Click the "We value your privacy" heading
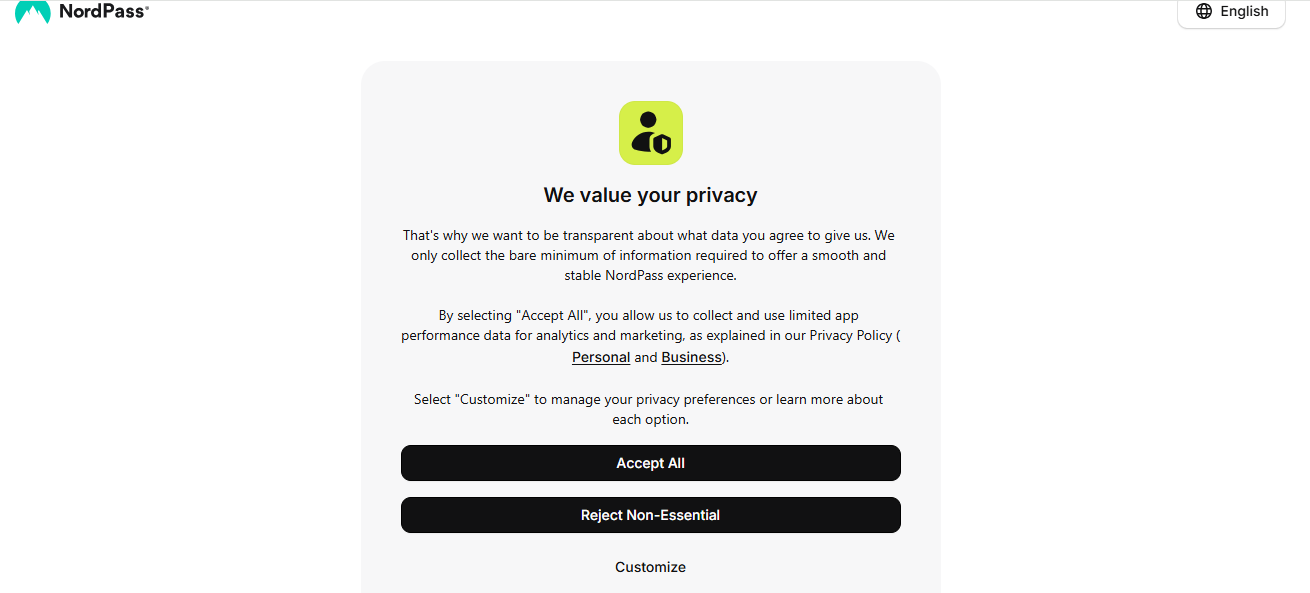This screenshot has width=1310, height=593. [651, 195]
